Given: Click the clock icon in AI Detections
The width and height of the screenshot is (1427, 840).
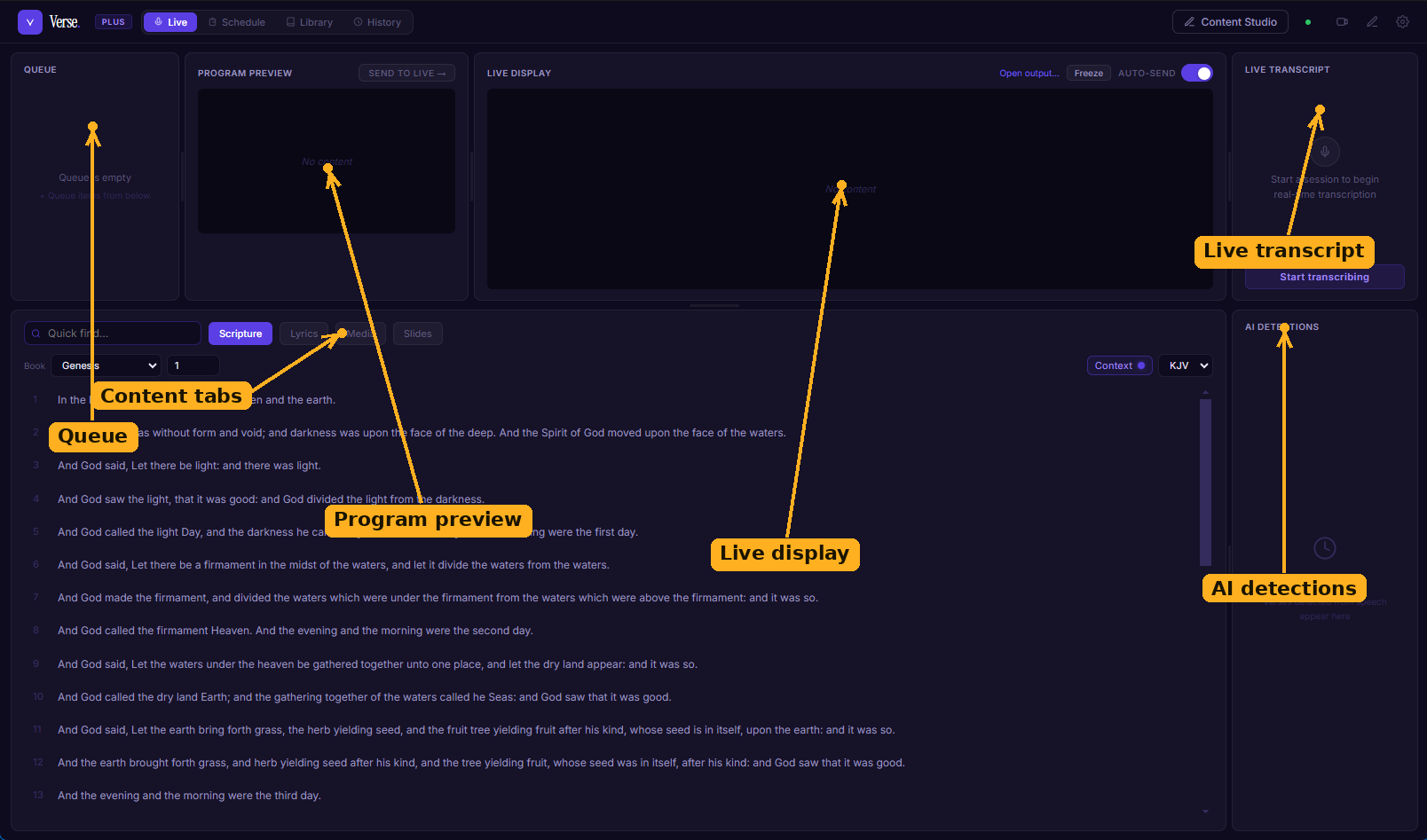Looking at the screenshot, I should 1325,548.
